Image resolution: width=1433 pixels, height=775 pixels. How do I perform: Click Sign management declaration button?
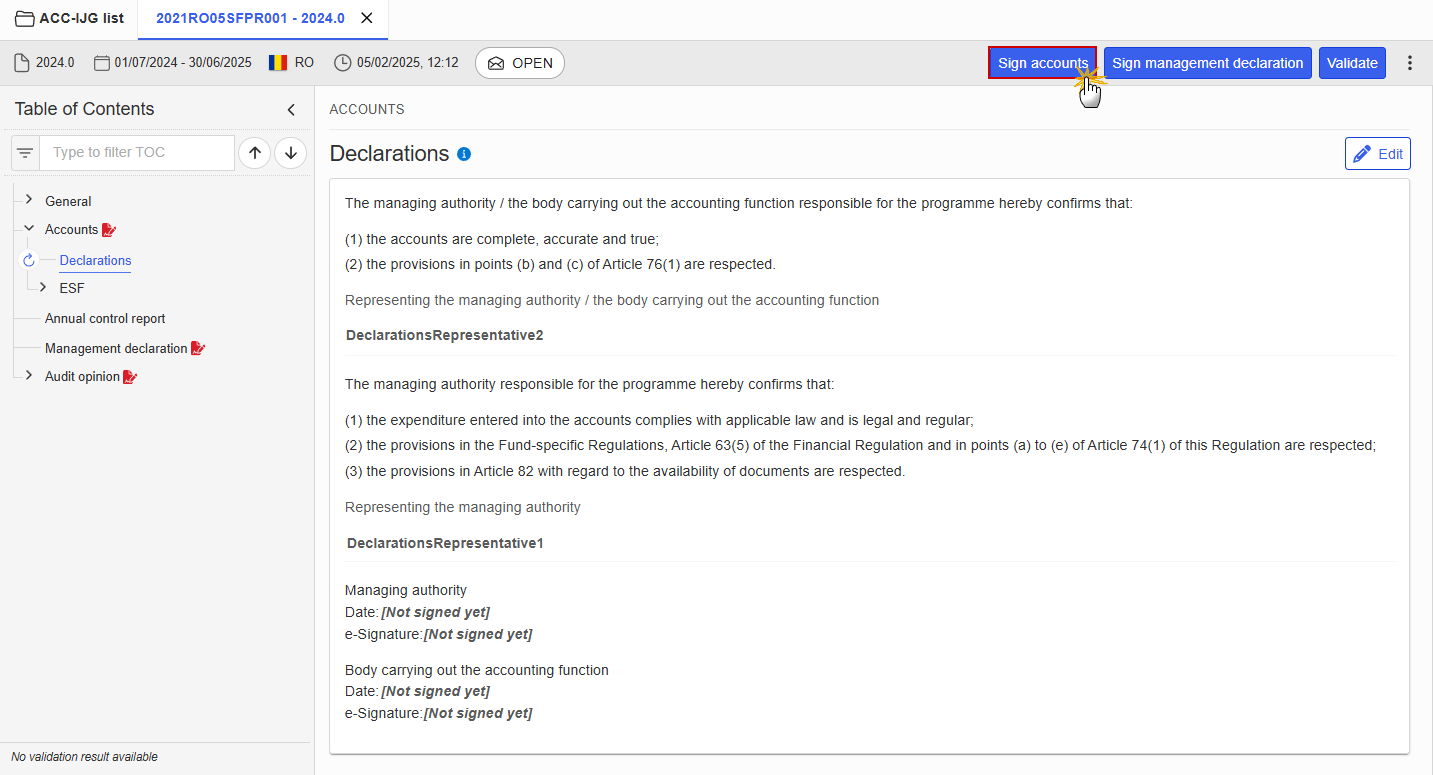point(1207,63)
